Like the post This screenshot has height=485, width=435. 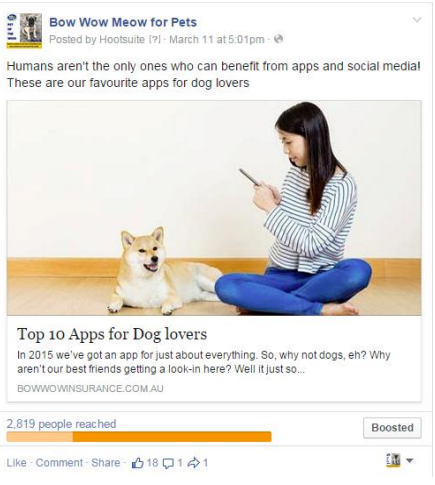[16, 463]
